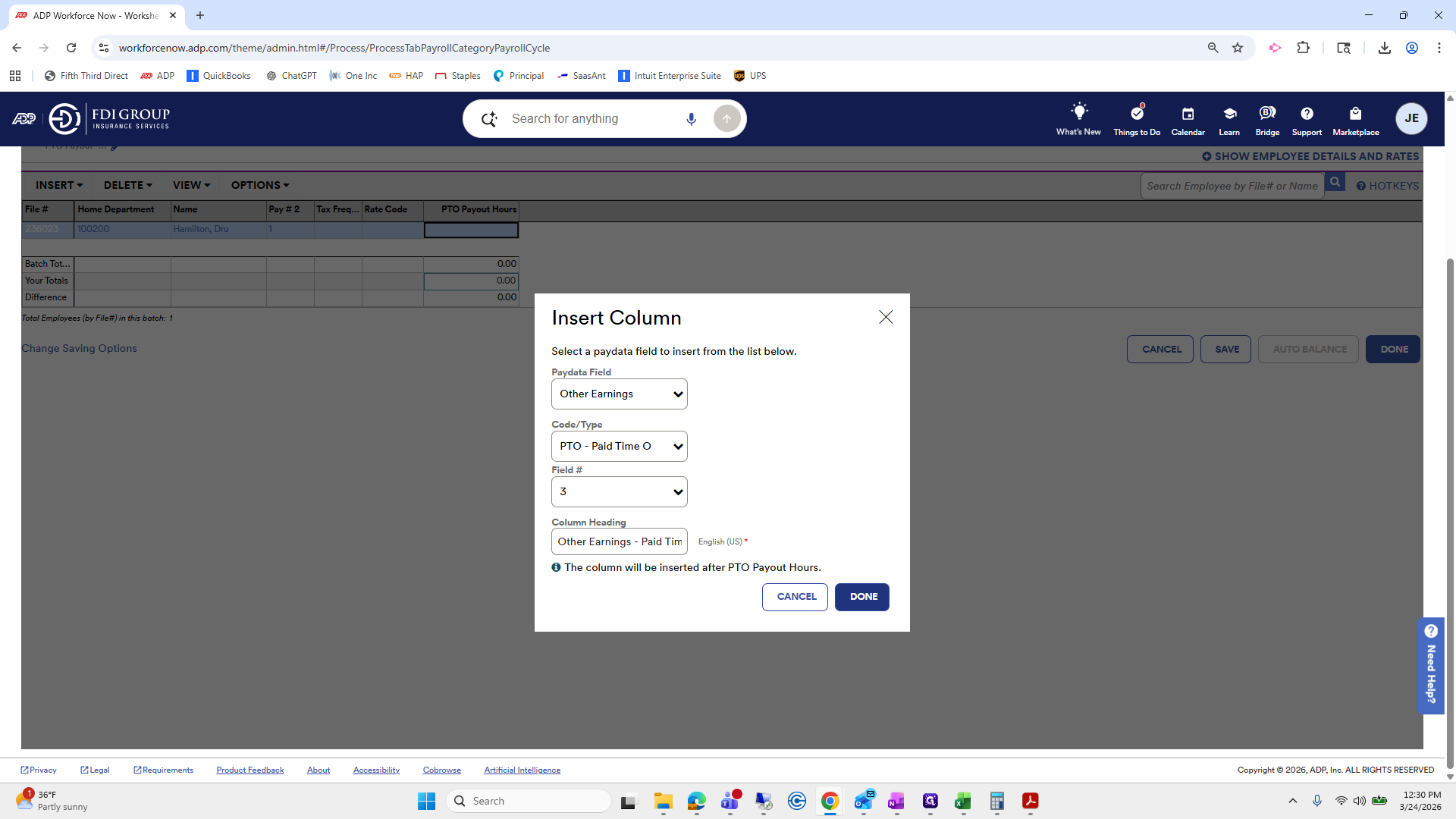
Task: Click the Support question mark icon
Action: tap(1307, 114)
